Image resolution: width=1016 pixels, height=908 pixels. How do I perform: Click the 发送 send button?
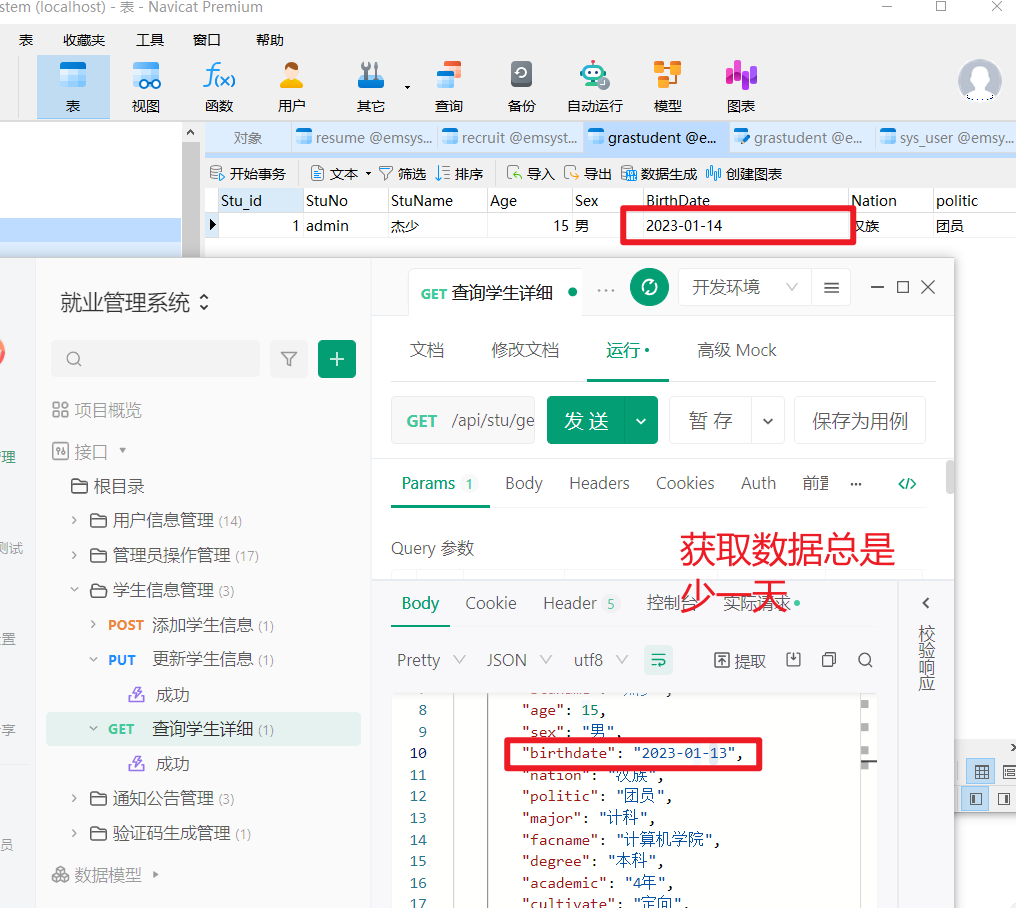tap(586, 421)
